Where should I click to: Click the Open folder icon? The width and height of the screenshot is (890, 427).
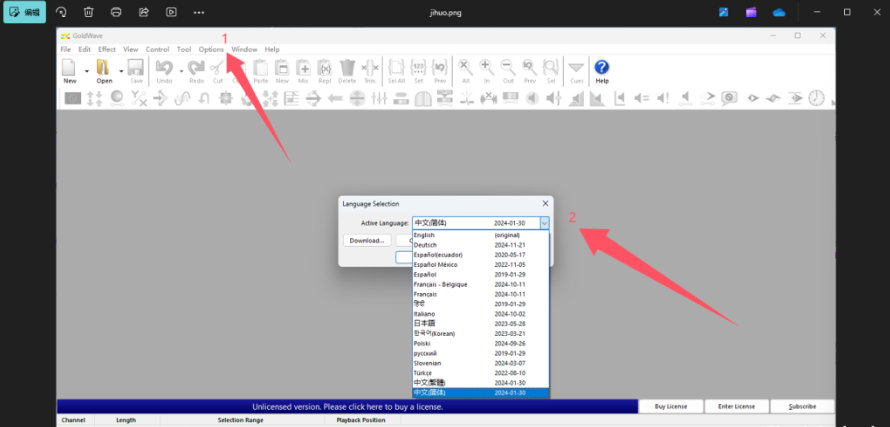click(x=103, y=68)
